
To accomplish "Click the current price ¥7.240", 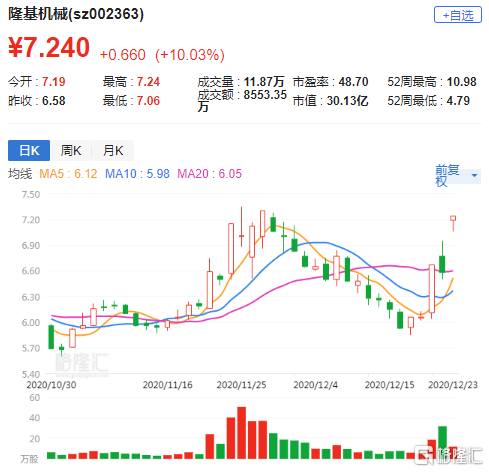I will click(x=49, y=47).
